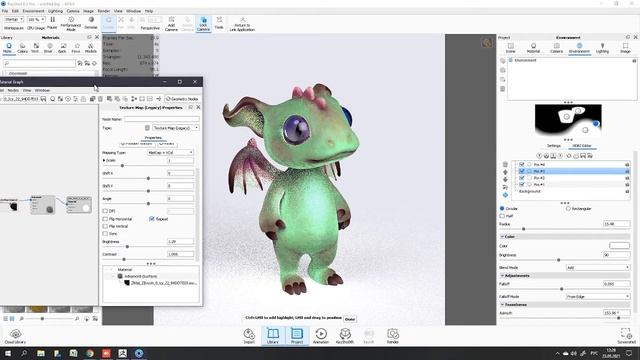640x360 pixels.
Task: Toggle the Lock Camera toolbar button
Action: pos(203,24)
